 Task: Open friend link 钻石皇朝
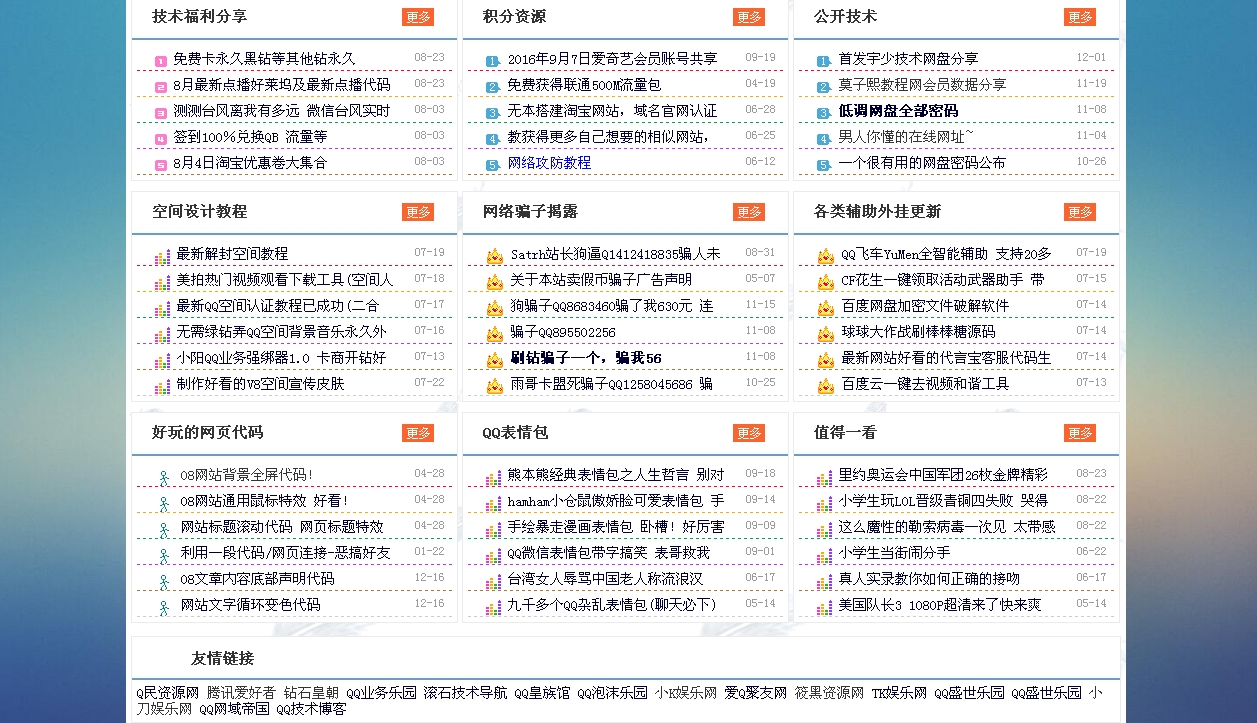tap(311, 693)
